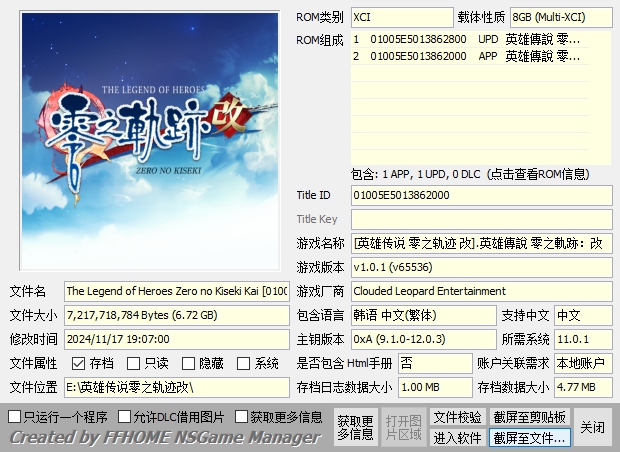This screenshot has width=620, height=452.
Task: Click 截屏至剪贴板 to copy screenshot
Action: pyautogui.click(x=529, y=416)
